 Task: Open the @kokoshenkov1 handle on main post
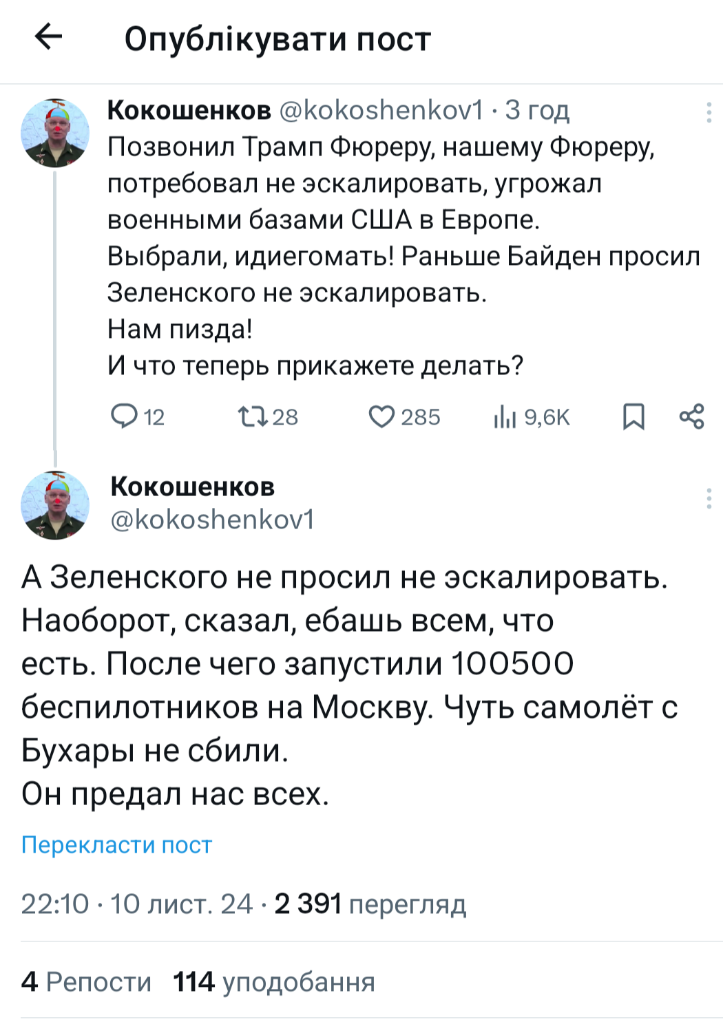click(x=211, y=519)
